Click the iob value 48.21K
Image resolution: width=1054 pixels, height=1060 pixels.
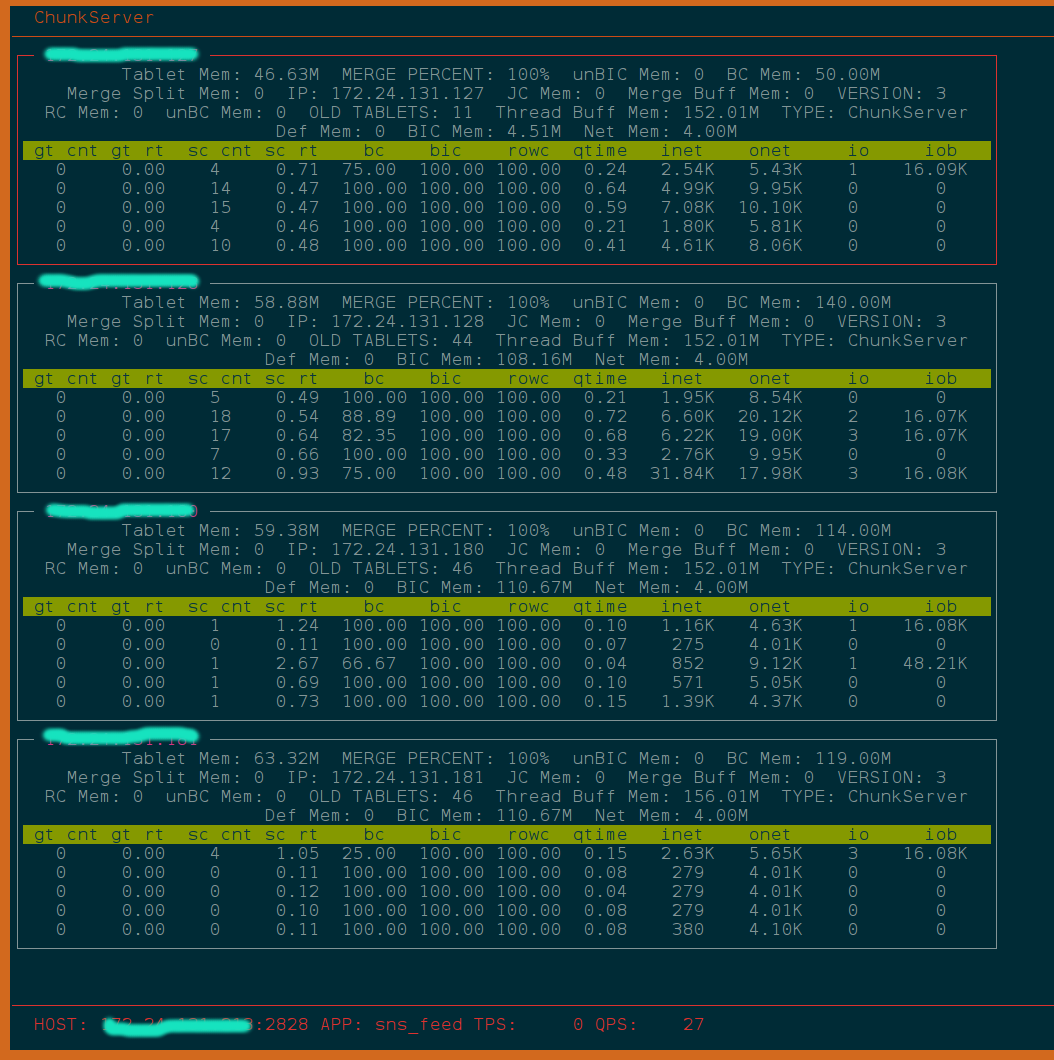pos(936,663)
